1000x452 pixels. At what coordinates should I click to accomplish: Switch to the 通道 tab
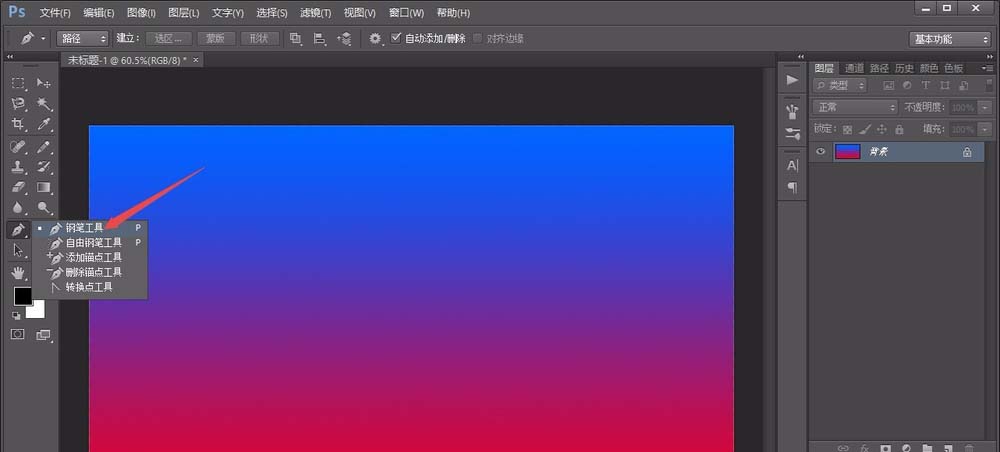(854, 68)
